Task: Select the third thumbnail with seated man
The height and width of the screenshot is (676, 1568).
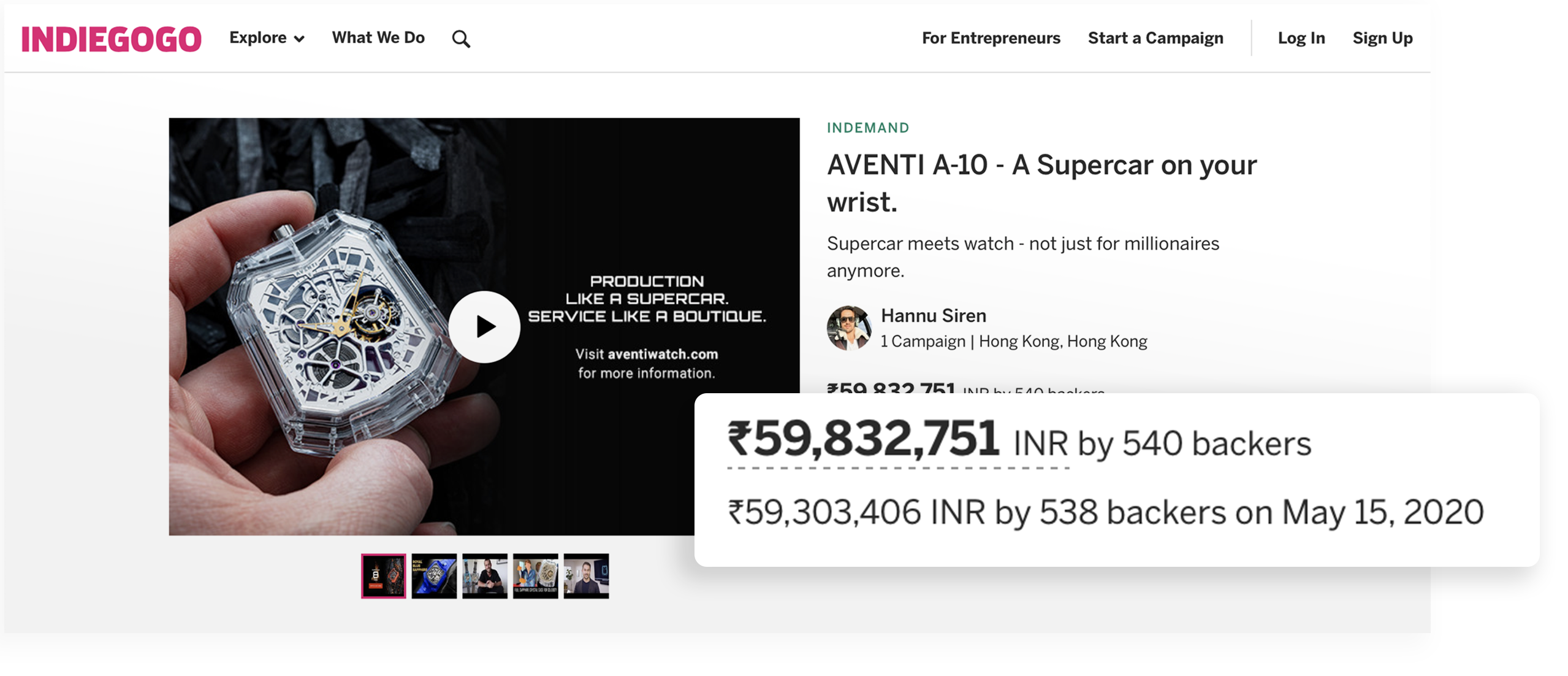Action: tap(484, 576)
